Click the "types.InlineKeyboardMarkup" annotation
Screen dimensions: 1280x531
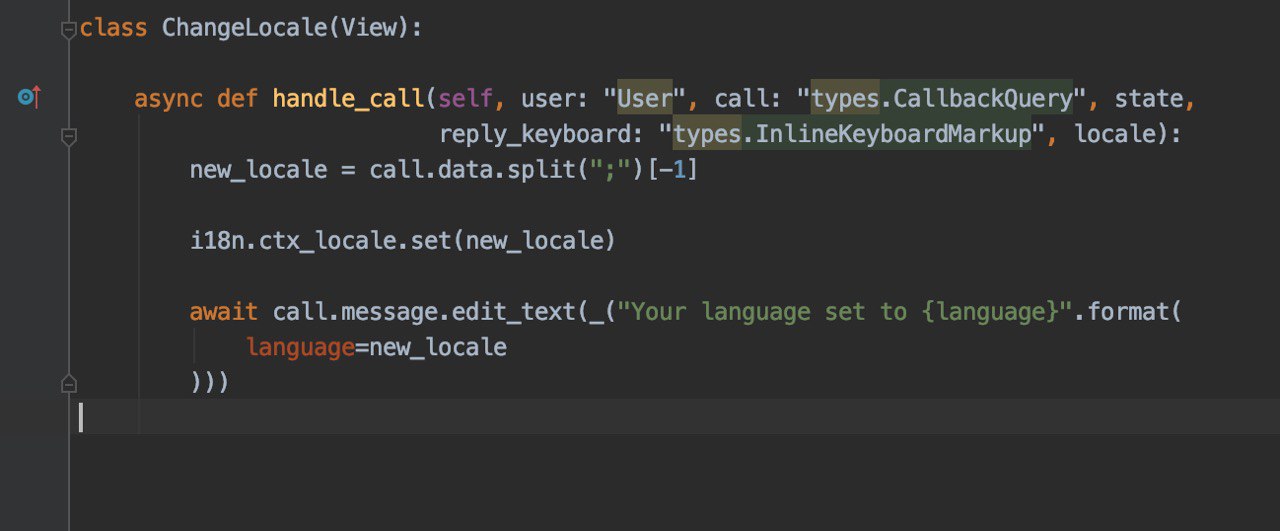click(852, 135)
